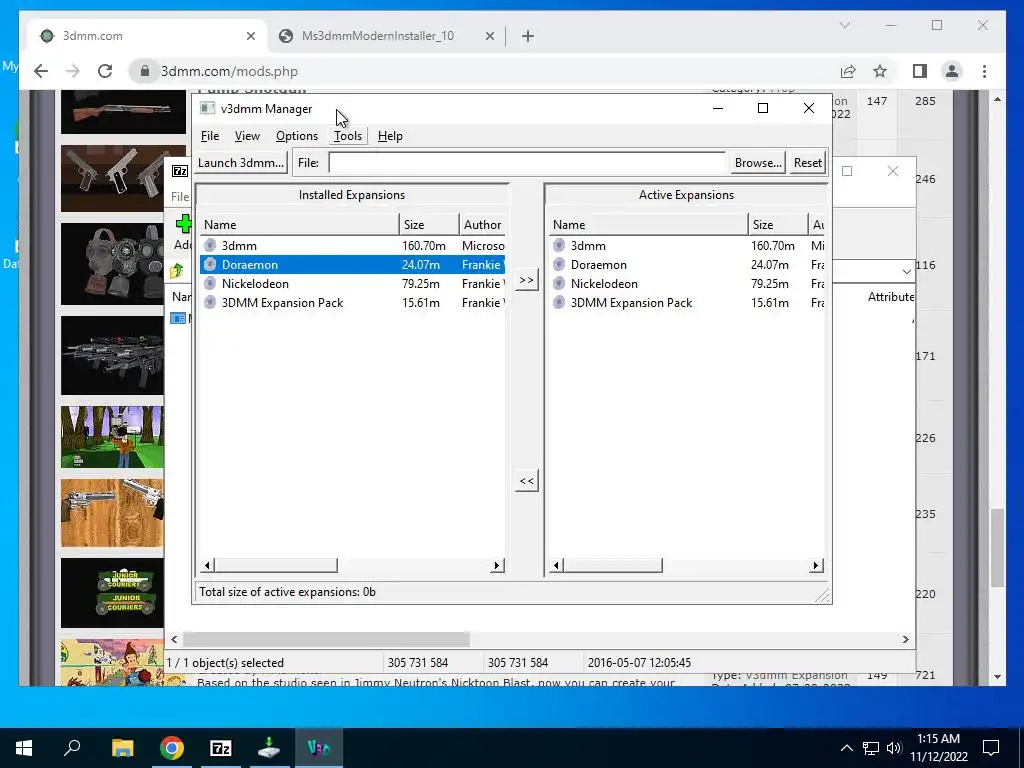Open the View menu
1024x768 pixels.
247,136
